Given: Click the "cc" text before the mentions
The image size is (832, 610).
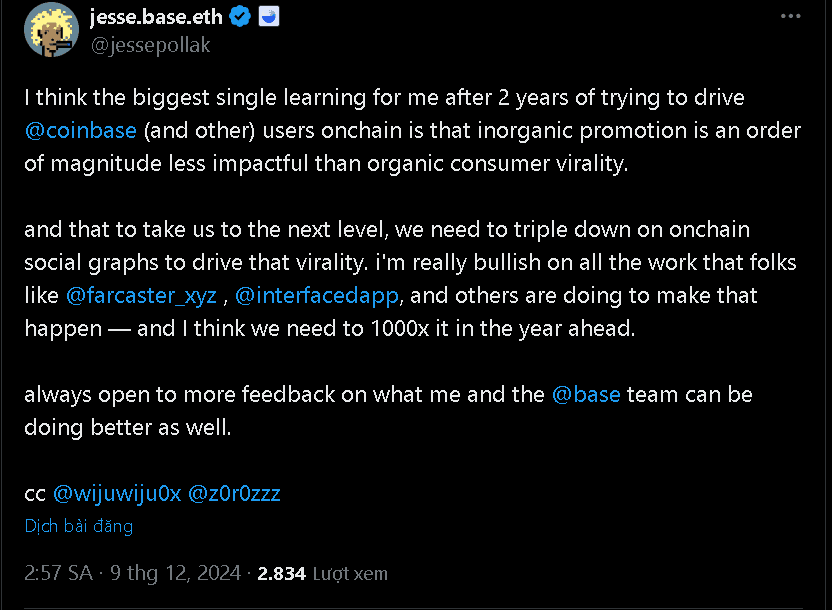Looking at the screenshot, I should (35, 492).
